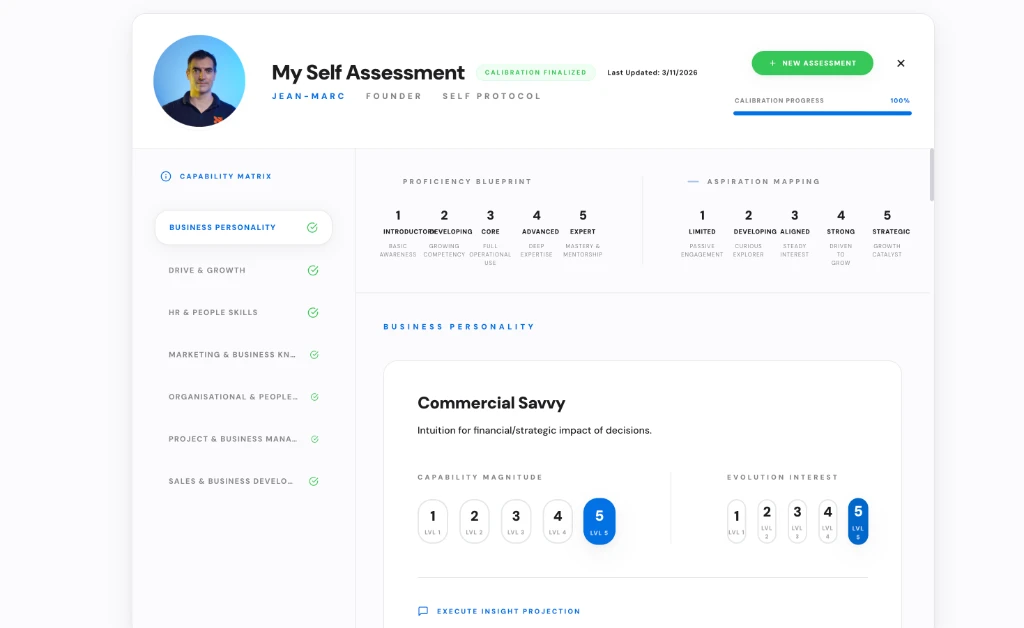Click the Calibration Finalized badge
1024x628 pixels.
536,72
